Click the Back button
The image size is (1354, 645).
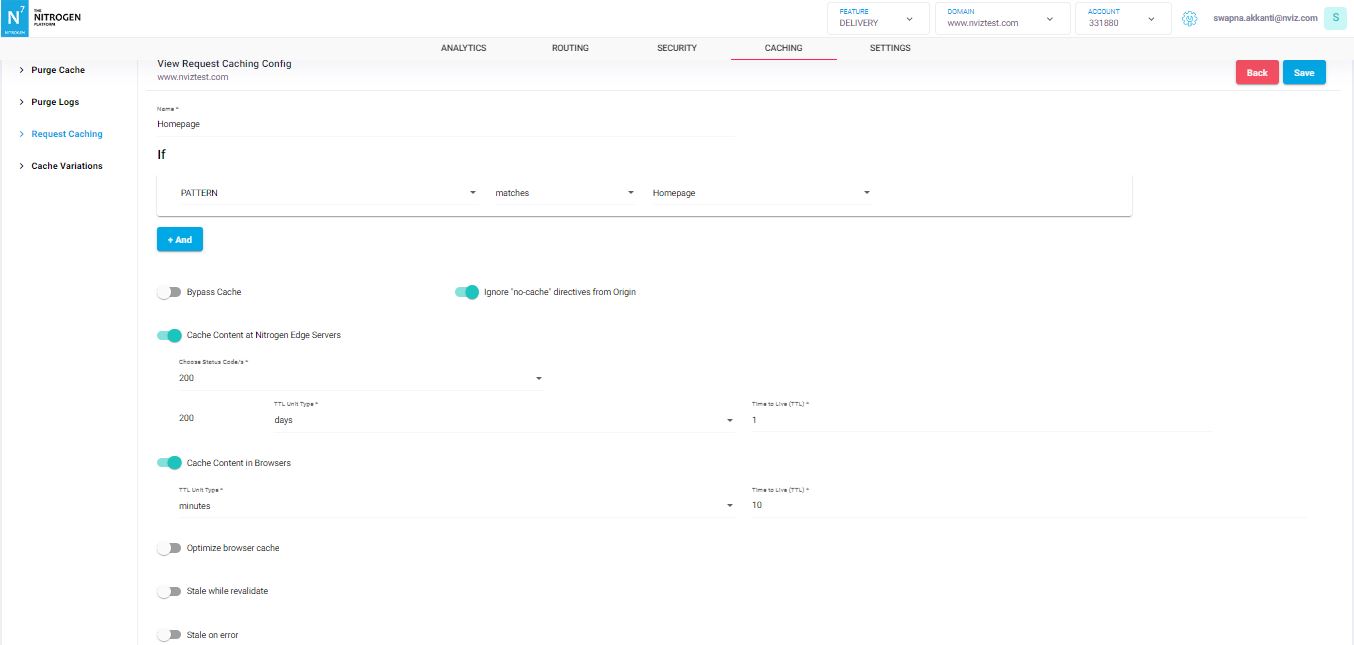pos(1257,72)
